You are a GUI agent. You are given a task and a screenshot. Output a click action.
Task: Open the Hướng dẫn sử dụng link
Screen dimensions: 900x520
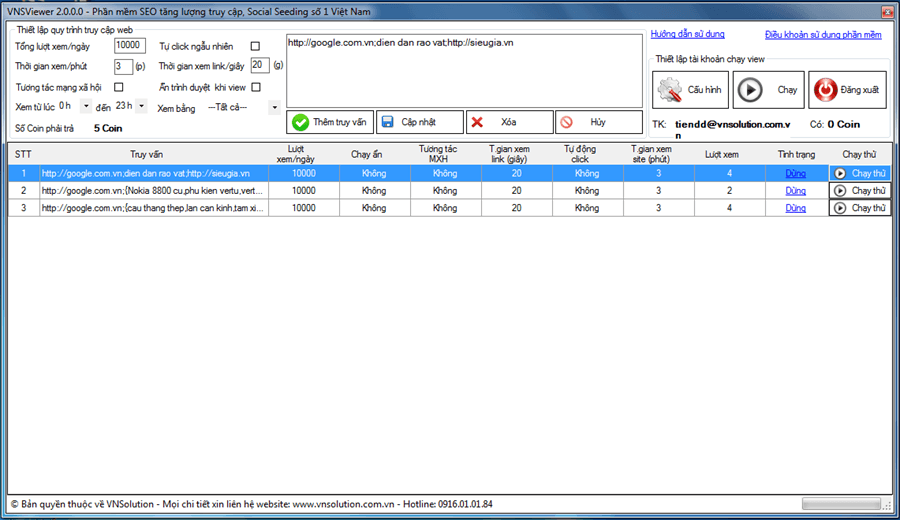(x=687, y=34)
